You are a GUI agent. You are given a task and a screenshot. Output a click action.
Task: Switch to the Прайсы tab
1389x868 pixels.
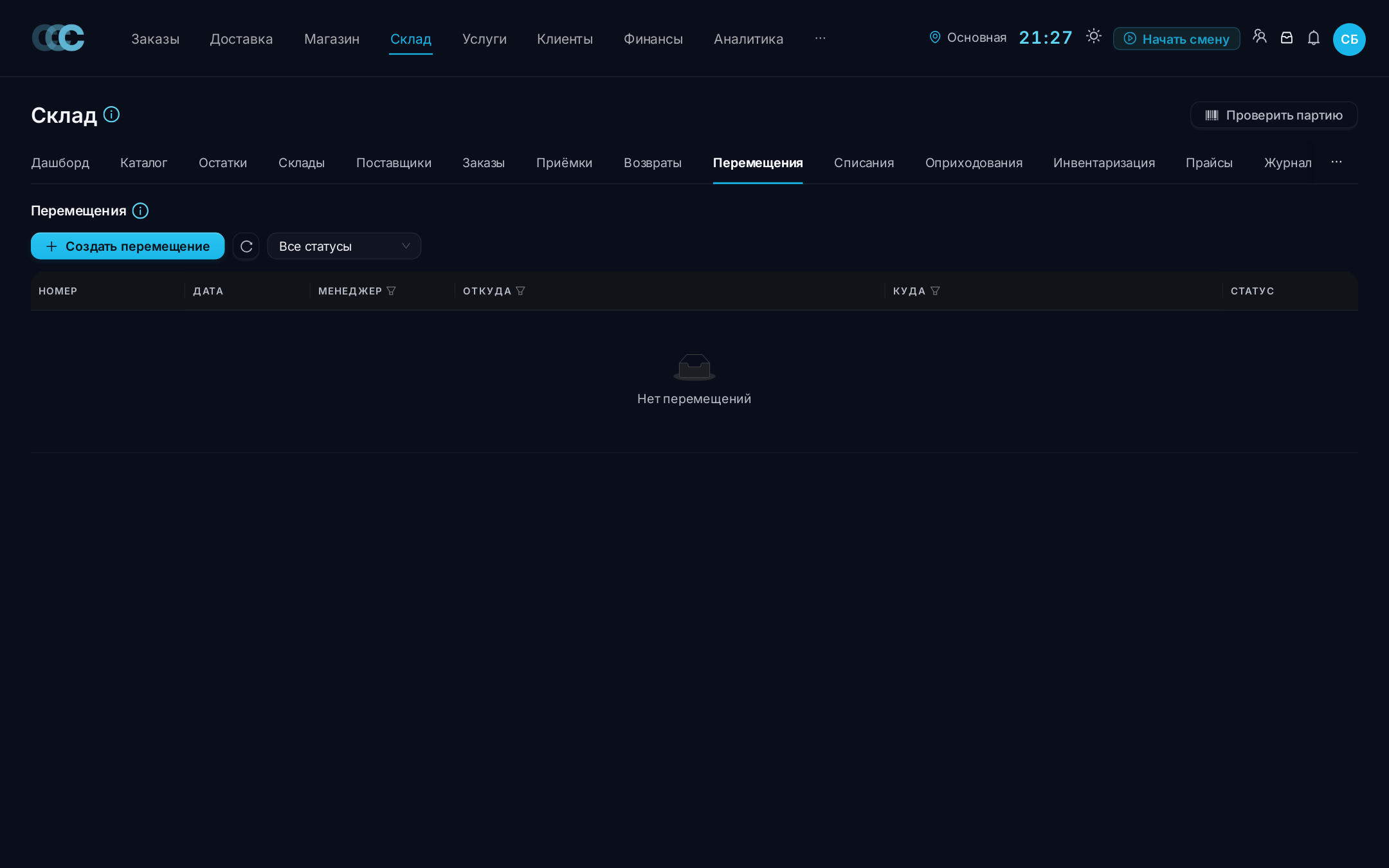tap(1209, 163)
